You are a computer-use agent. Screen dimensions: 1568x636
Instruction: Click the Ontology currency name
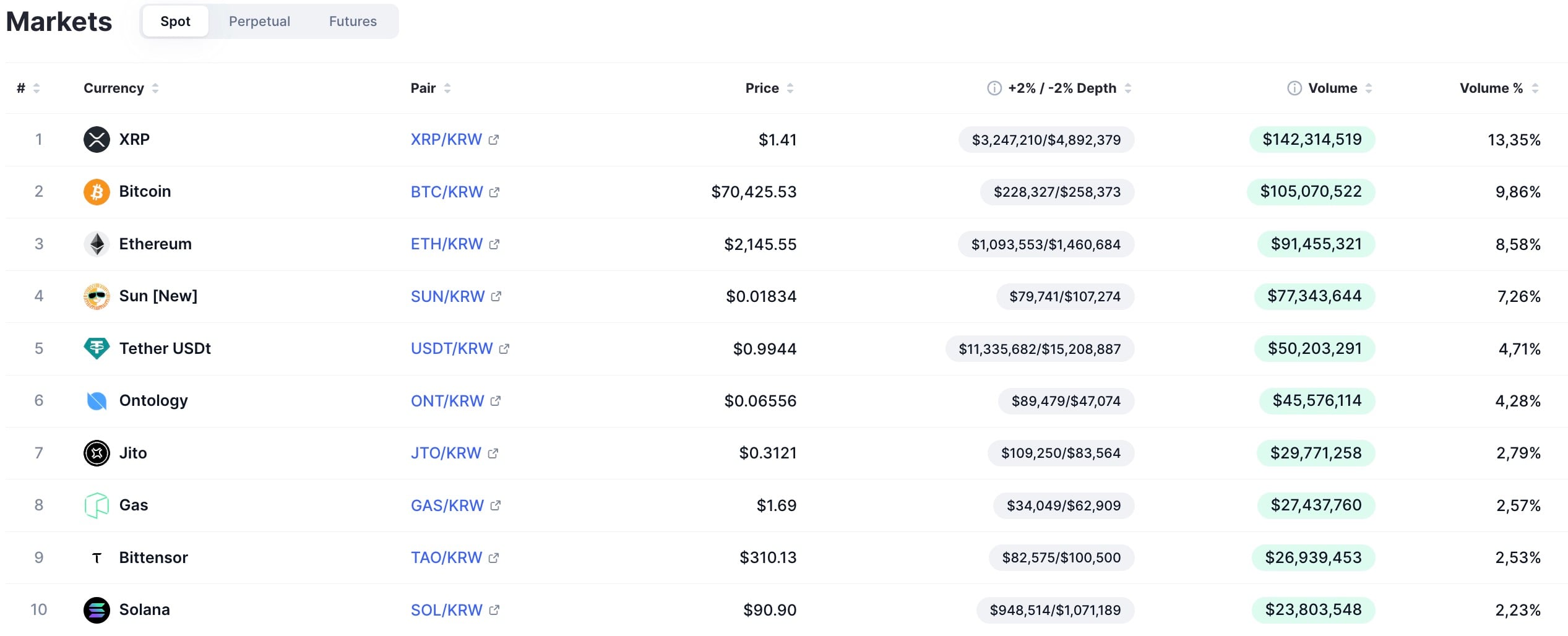(x=153, y=401)
